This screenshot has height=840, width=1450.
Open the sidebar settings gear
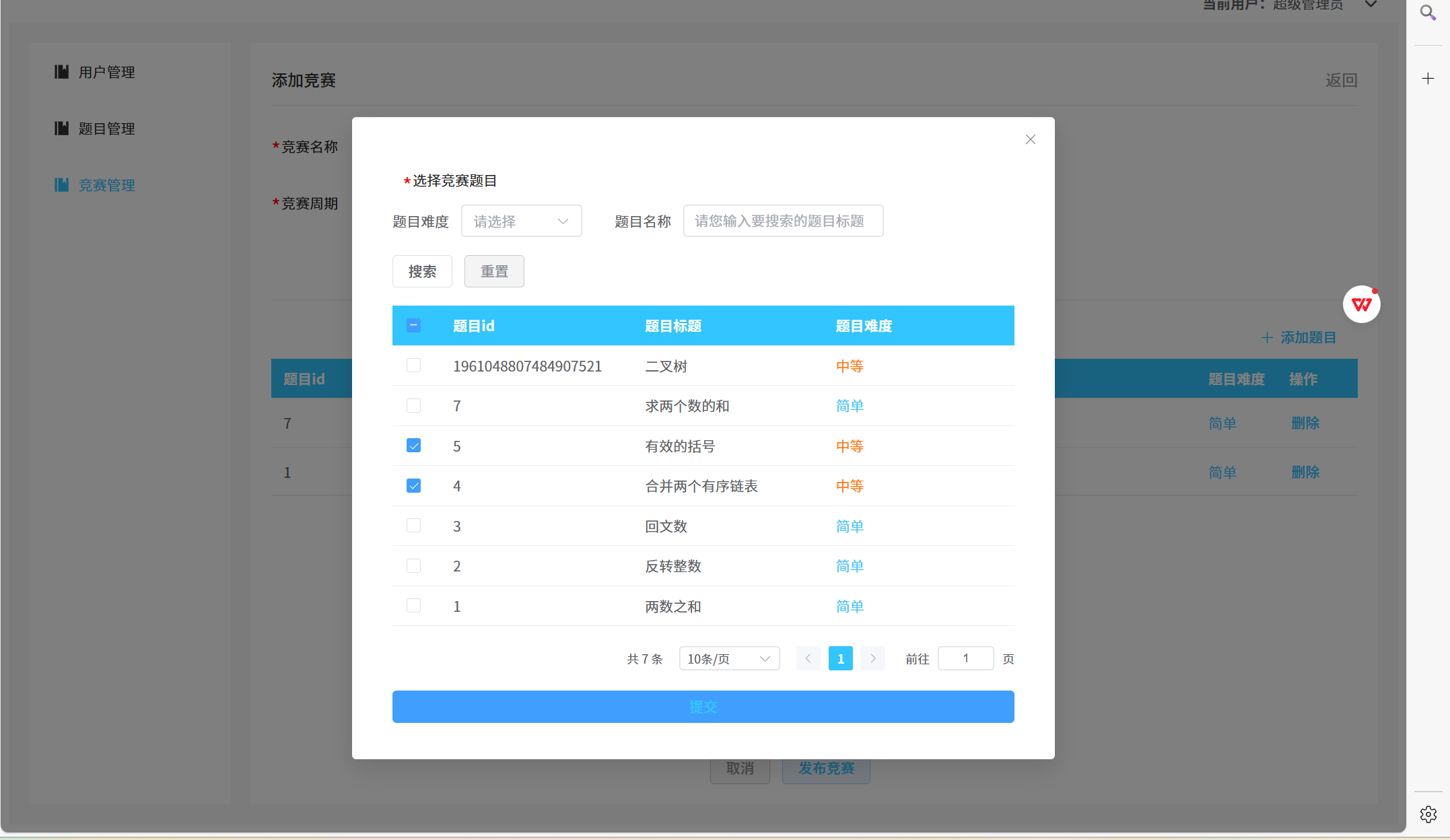tap(1428, 814)
